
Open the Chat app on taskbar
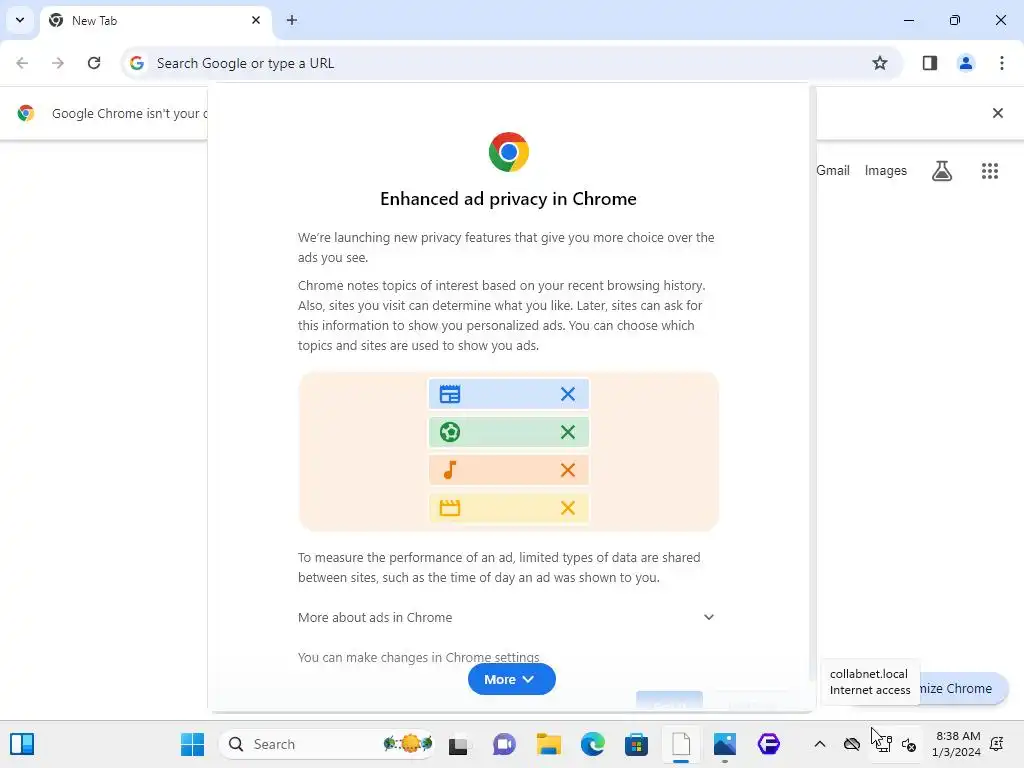pos(504,744)
